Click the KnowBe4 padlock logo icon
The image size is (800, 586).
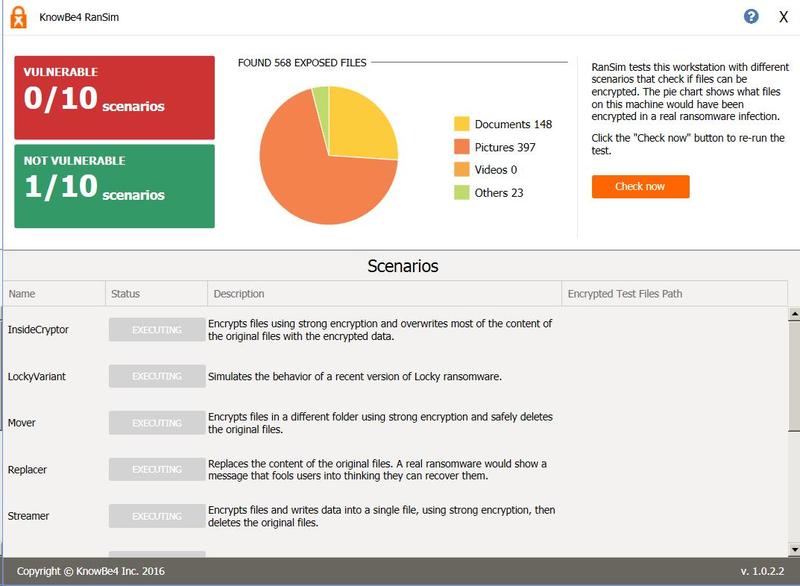click(x=17, y=17)
